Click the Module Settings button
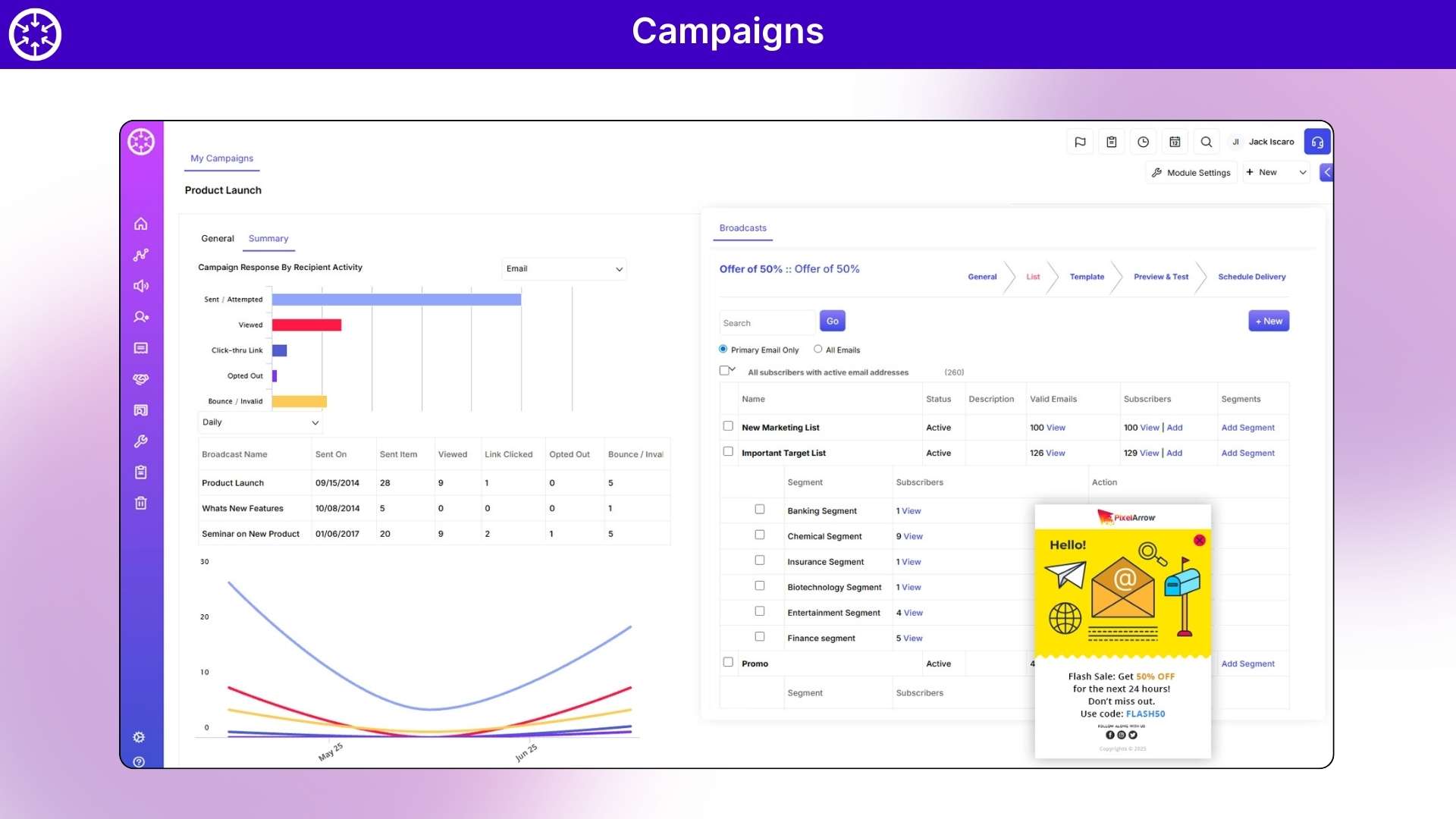Screen dimensions: 1456x819 pos(1191,172)
